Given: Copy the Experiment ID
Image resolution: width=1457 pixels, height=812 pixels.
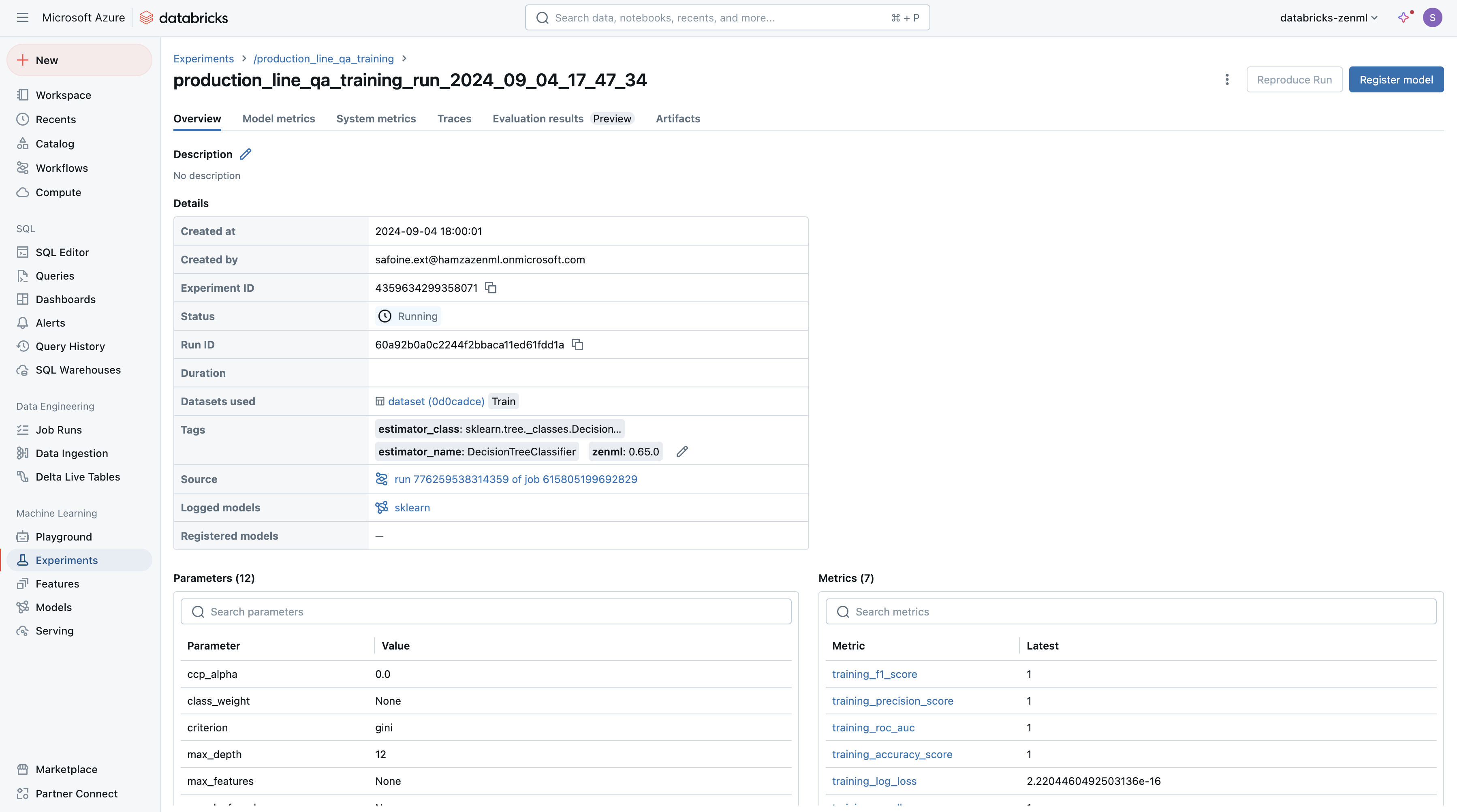Looking at the screenshot, I should pos(490,288).
